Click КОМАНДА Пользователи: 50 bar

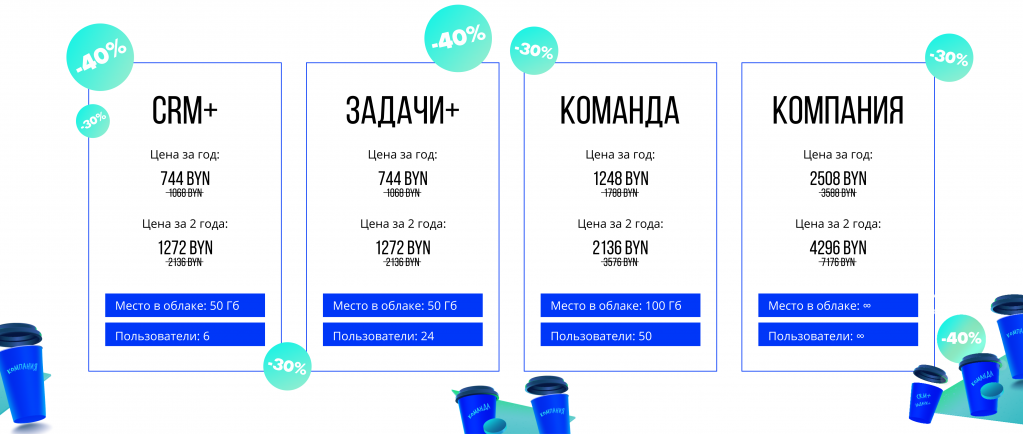(x=620, y=334)
